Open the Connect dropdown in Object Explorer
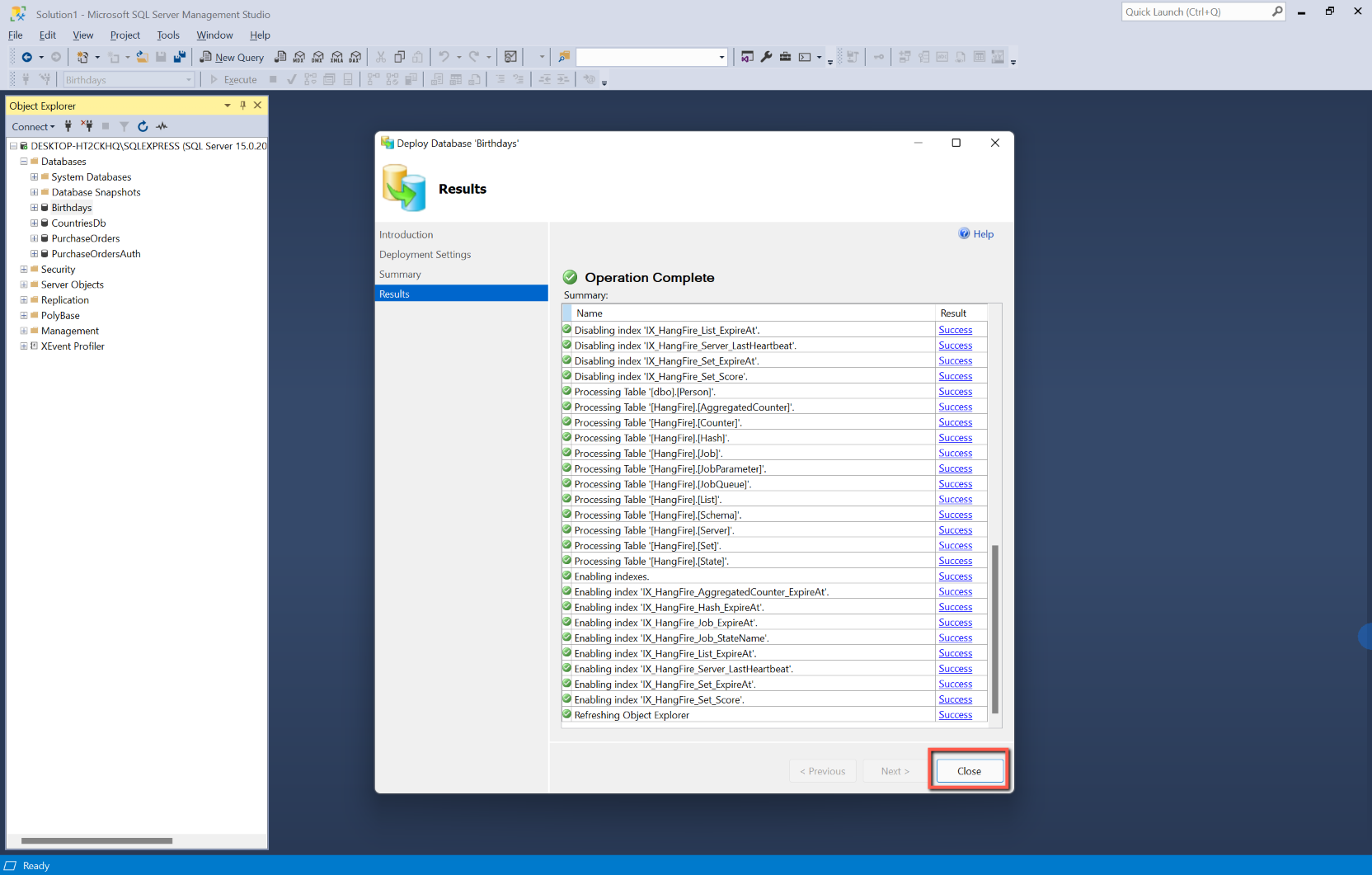 point(33,126)
